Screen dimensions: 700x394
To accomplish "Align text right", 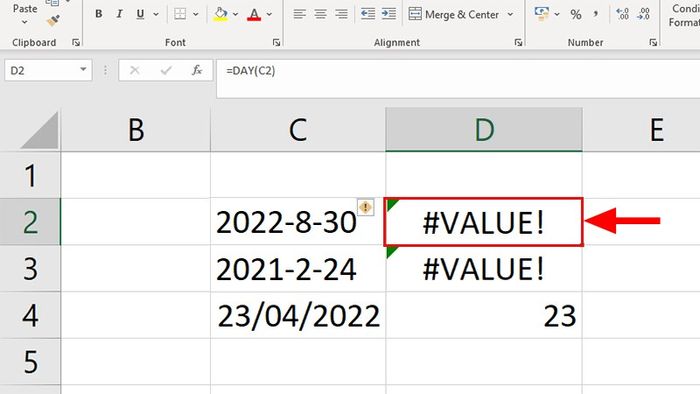I will [341, 14].
